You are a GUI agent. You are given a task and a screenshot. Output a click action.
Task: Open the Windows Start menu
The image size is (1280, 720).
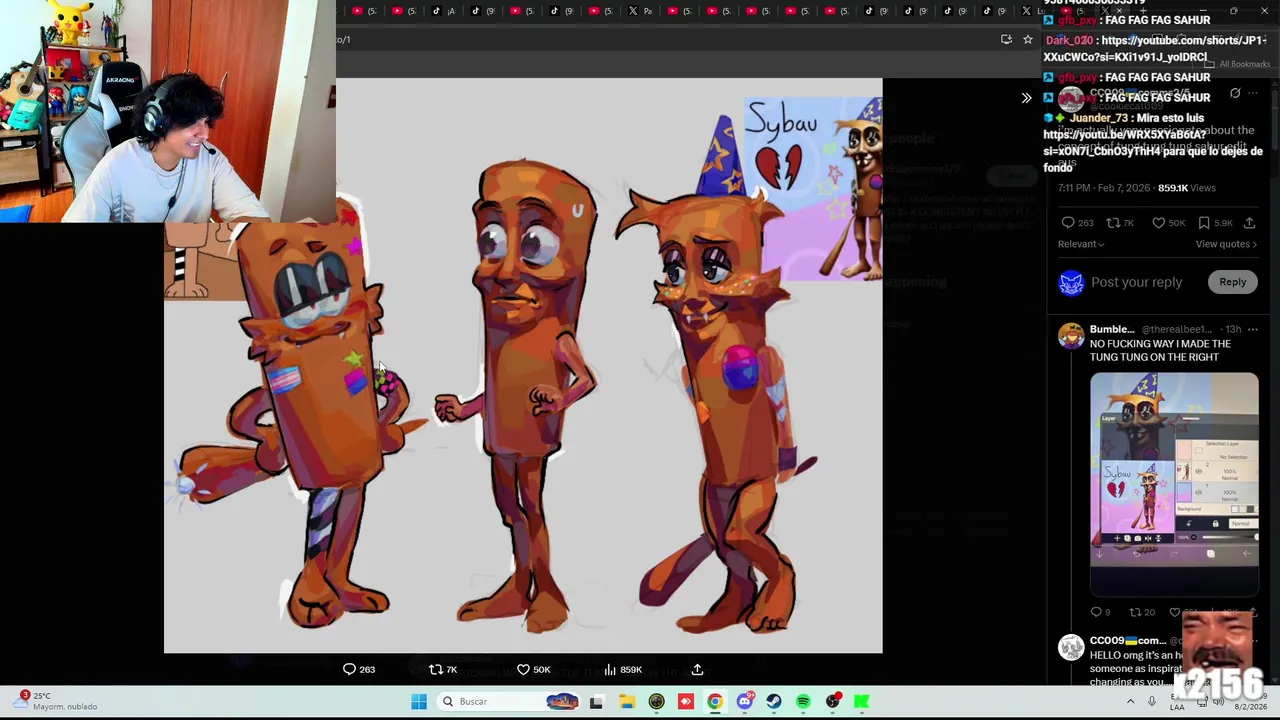point(419,702)
